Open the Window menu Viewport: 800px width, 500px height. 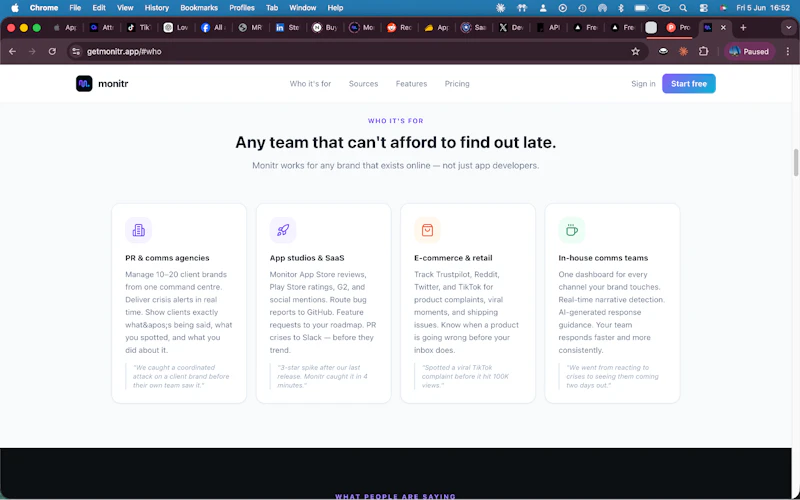click(303, 8)
